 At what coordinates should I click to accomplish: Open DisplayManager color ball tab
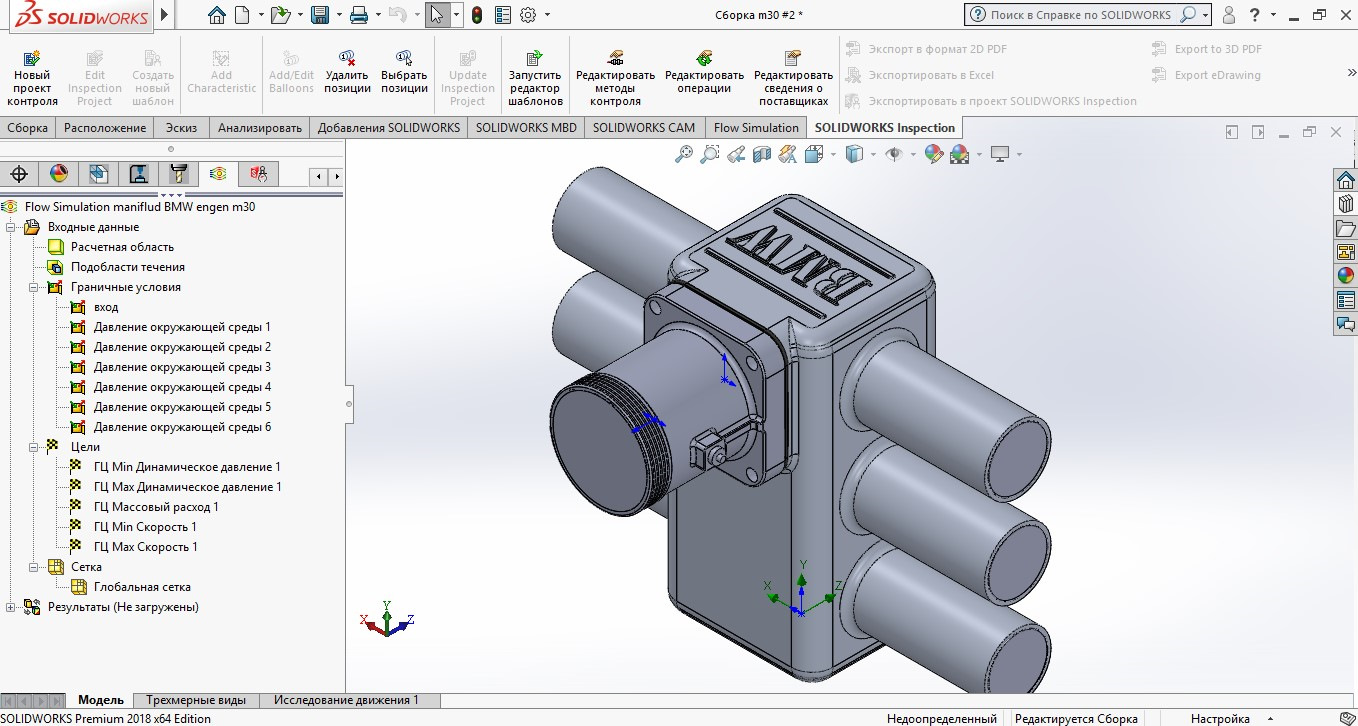pos(59,174)
